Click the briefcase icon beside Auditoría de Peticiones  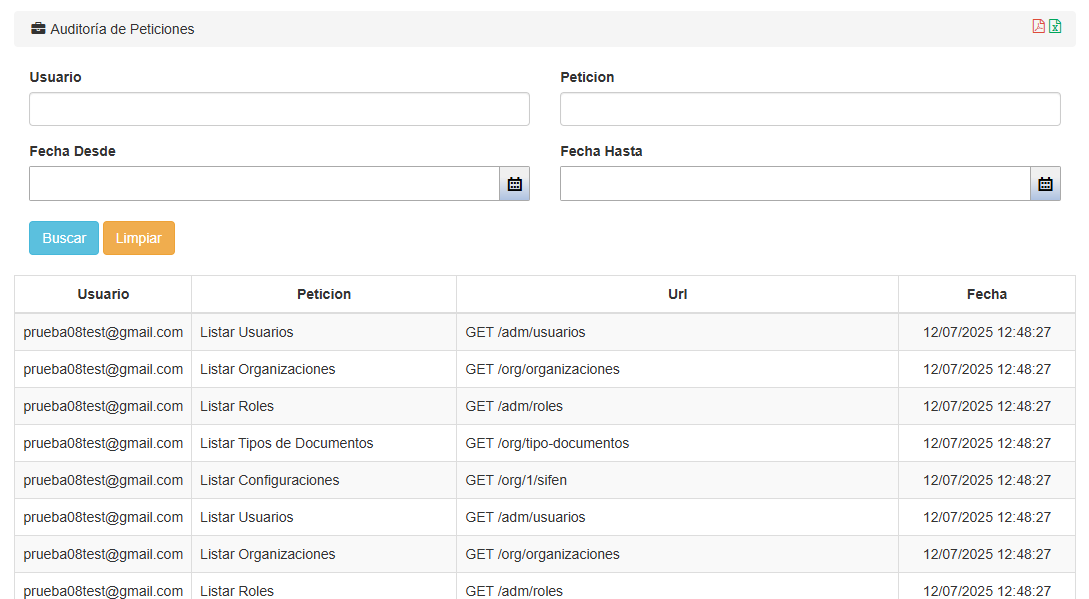point(38,29)
